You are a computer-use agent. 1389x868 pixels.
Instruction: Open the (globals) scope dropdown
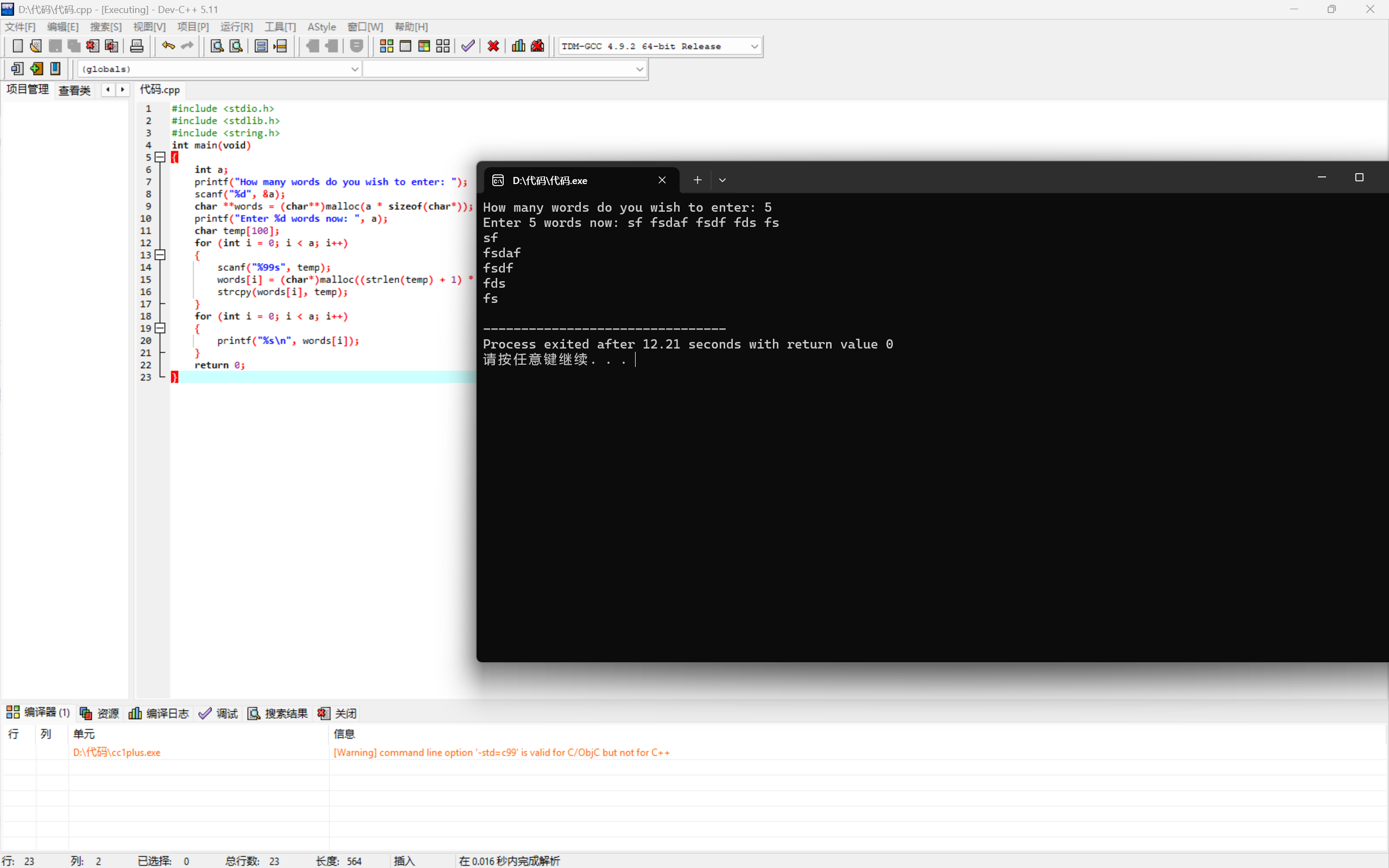click(354, 69)
